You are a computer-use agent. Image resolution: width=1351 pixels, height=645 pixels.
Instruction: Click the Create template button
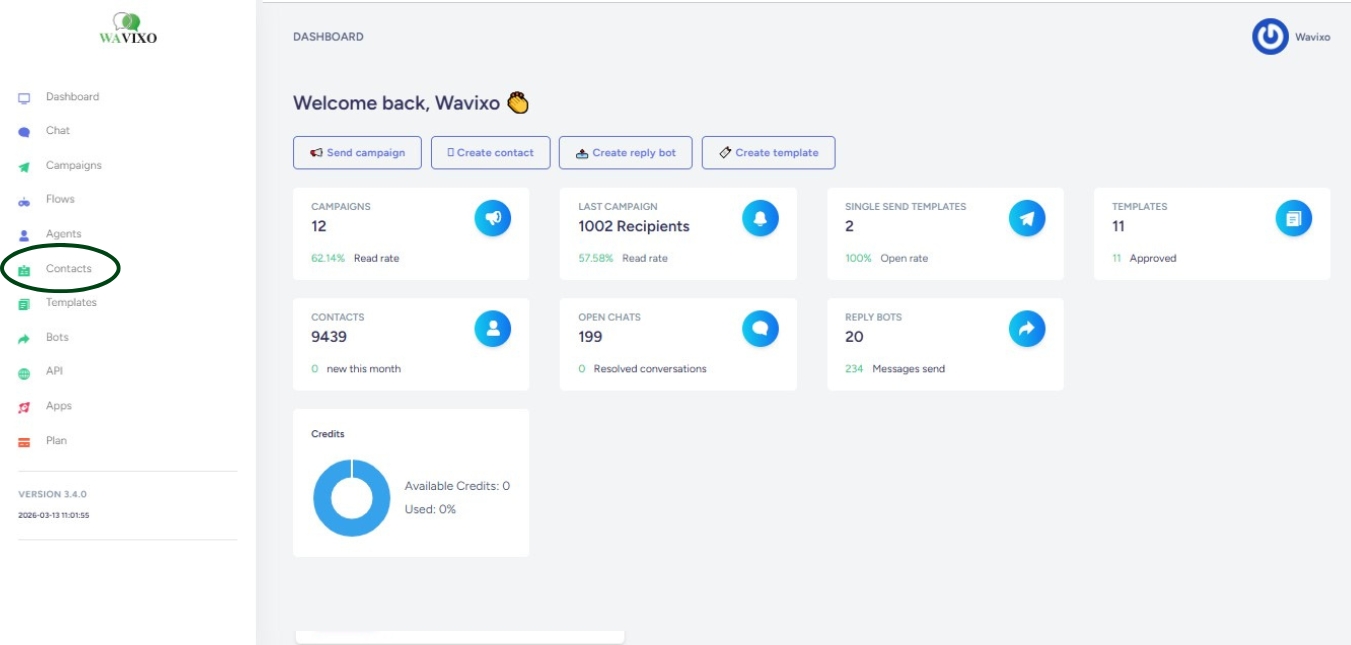tap(768, 153)
